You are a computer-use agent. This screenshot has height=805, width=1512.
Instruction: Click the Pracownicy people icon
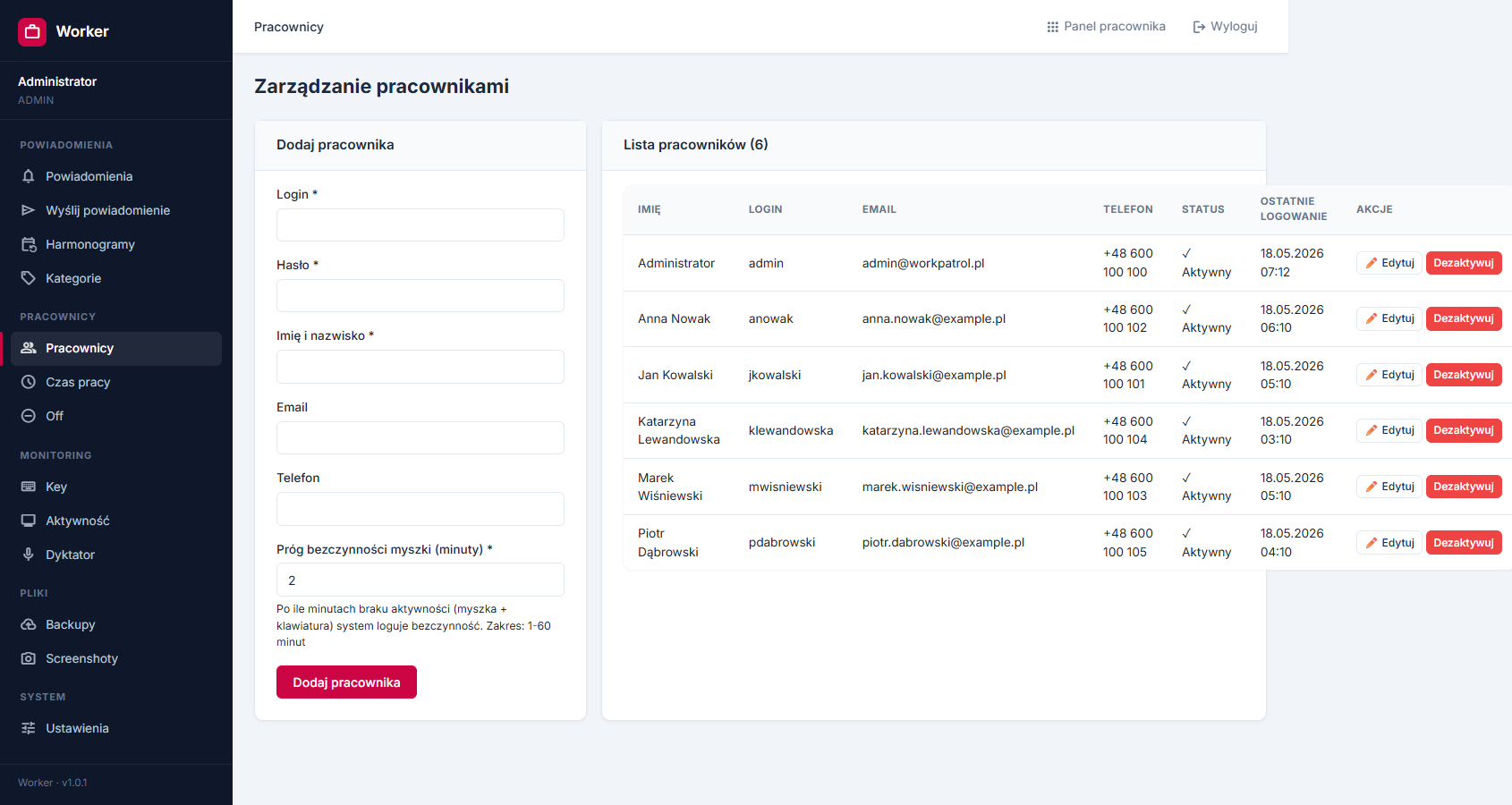tap(29, 348)
